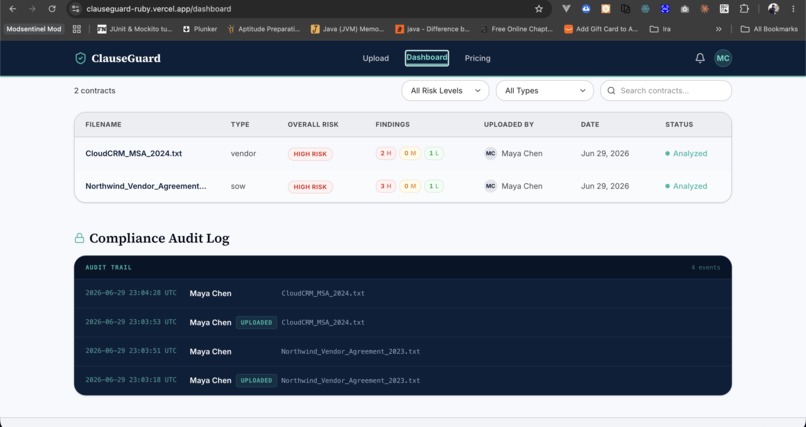Open the Aptitude Preparation bookmark
The height and width of the screenshot is (427, 806).
263,29
